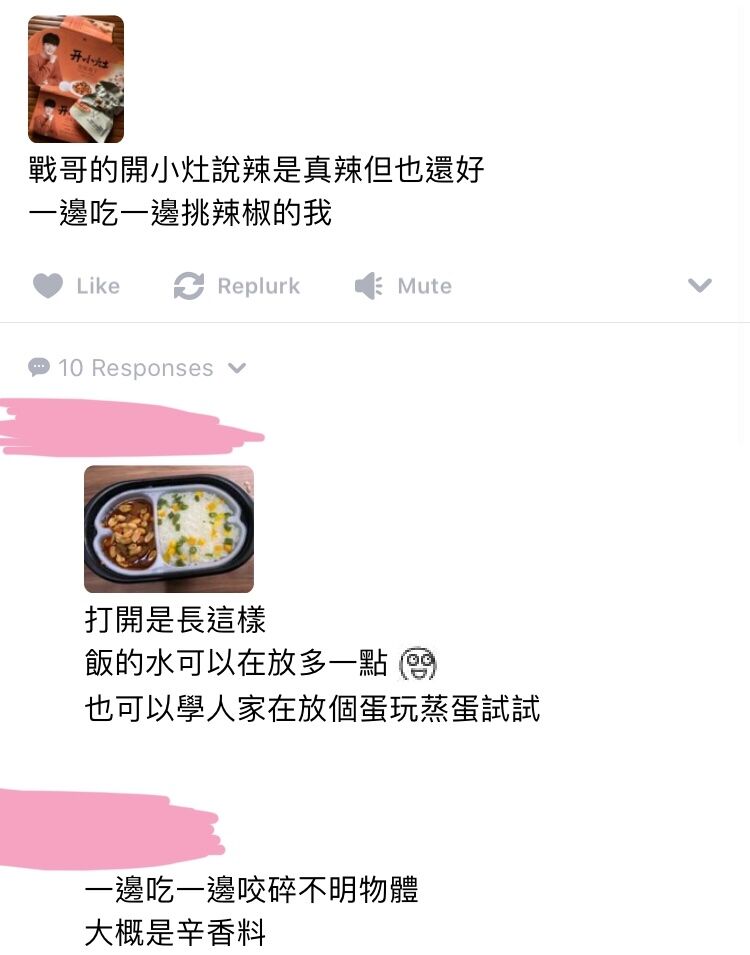Viewport: 750px width, 955px height.
Task: Toggle Like on this plurk
Action: coord(76,286)
